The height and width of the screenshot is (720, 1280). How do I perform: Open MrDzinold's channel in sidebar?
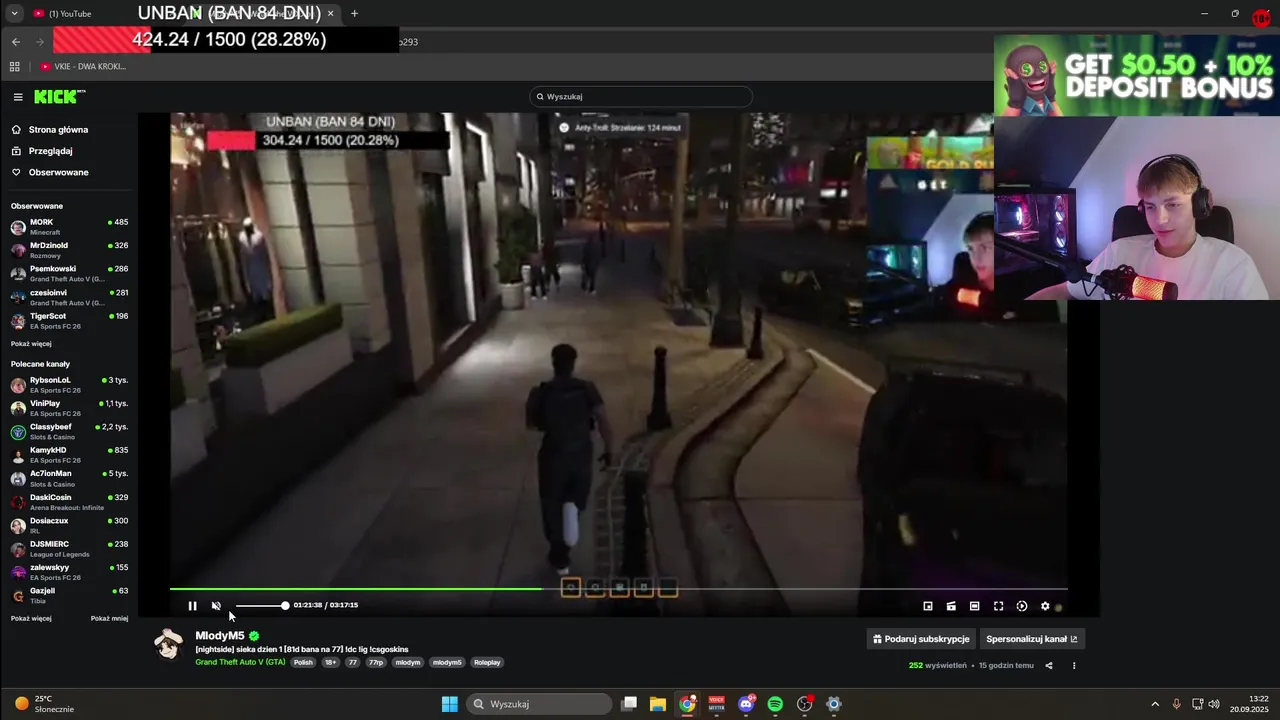69,250
